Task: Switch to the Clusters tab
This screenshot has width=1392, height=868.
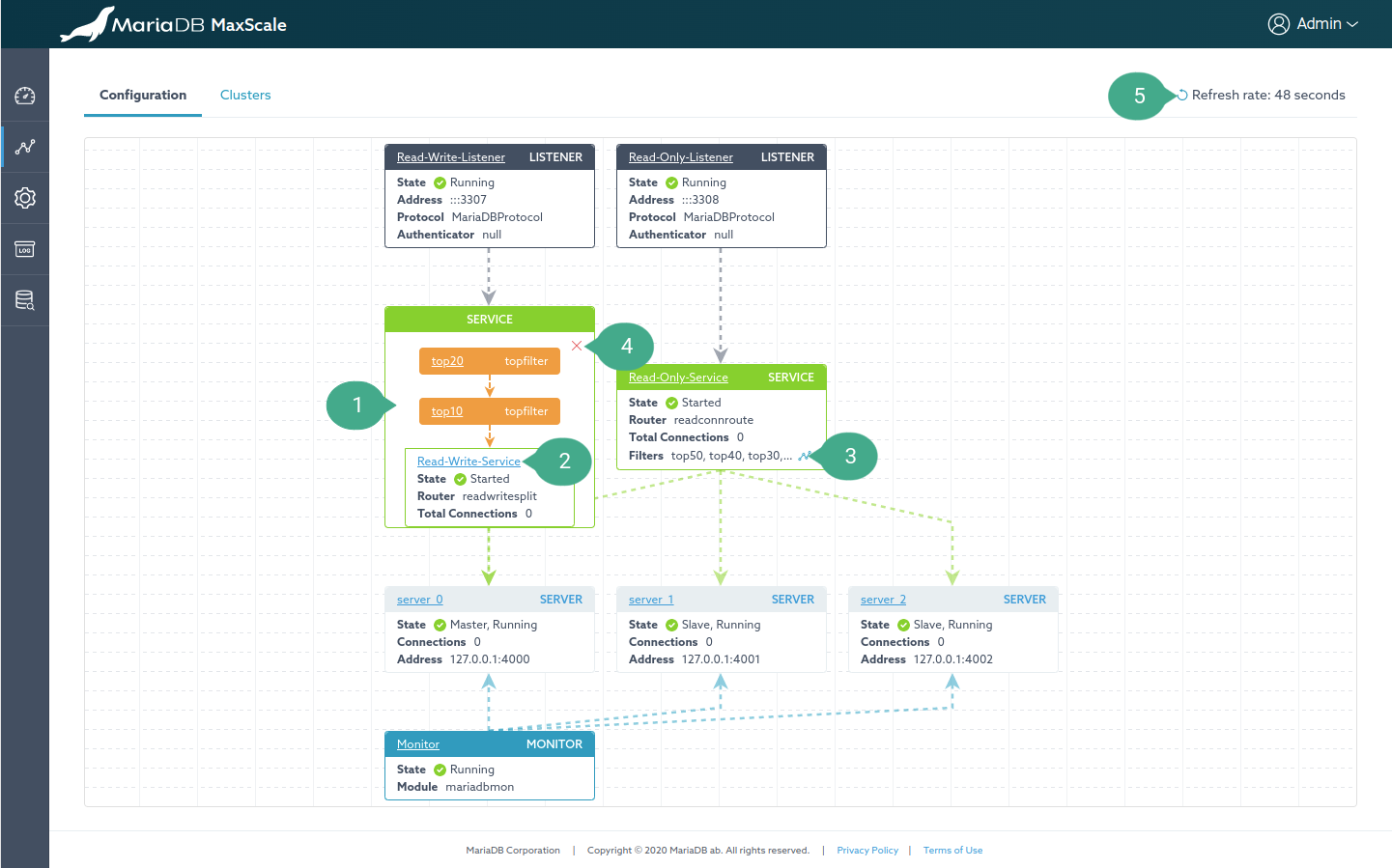Action: (245, 95)
